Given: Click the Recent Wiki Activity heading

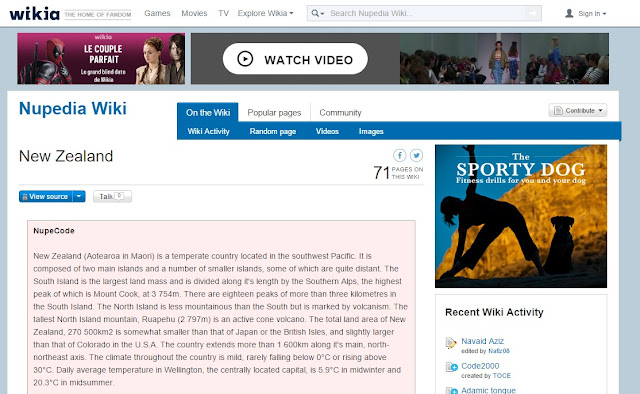Looking at the screenshot, I should point(494,312).
